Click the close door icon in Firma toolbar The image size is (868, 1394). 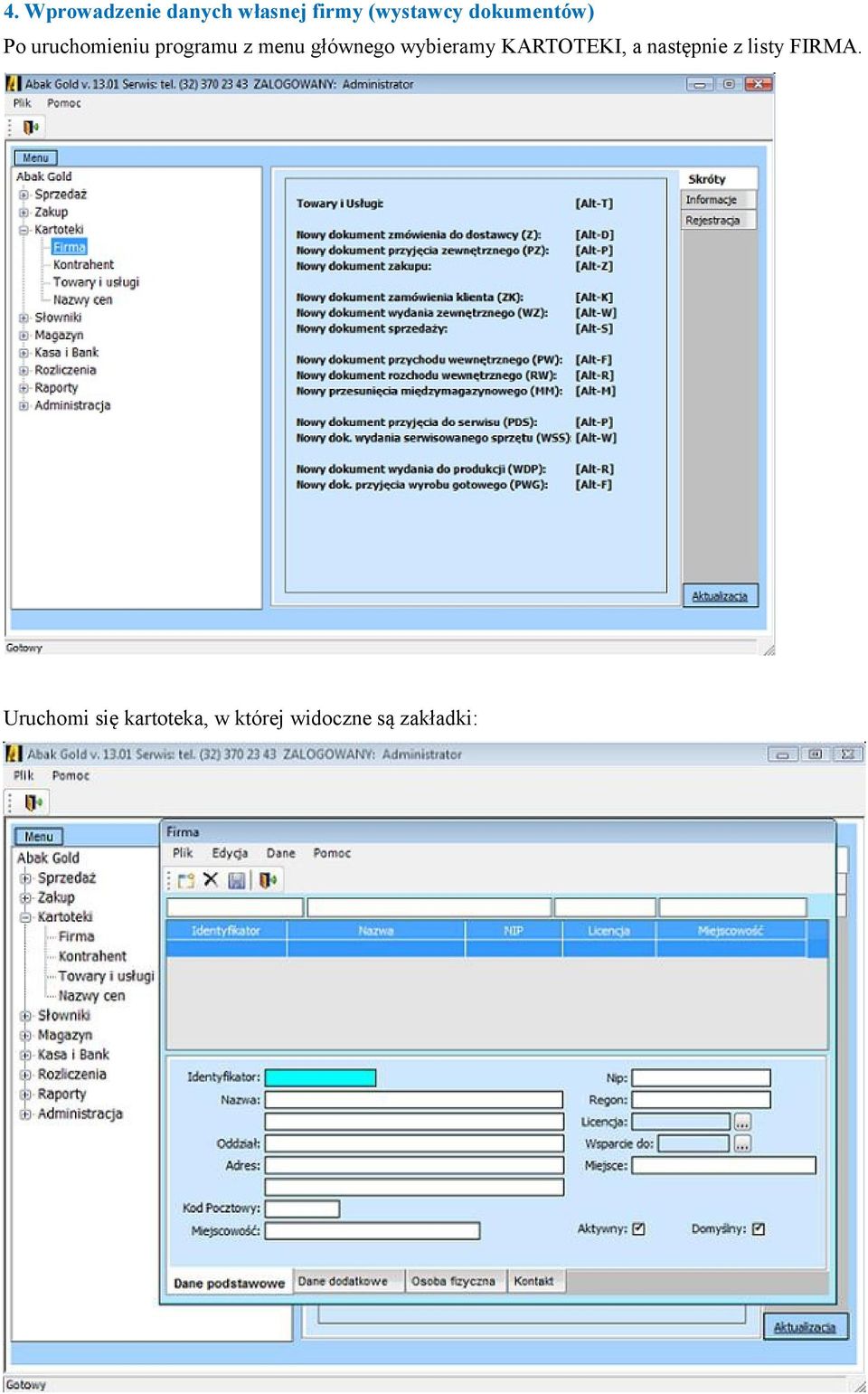coord(268,879)
